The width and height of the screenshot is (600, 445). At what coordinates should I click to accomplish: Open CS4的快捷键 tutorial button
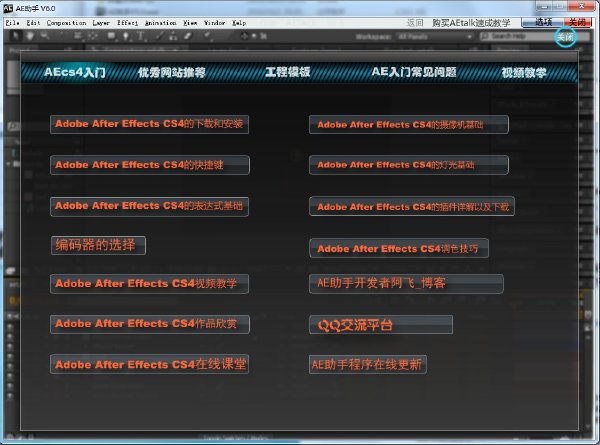point(150,165)
